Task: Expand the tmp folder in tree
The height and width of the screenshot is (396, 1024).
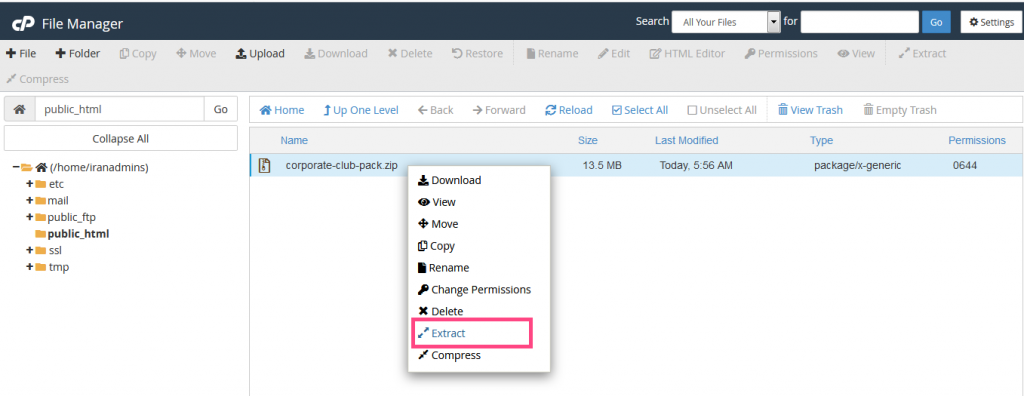Action: coord(29,267)
